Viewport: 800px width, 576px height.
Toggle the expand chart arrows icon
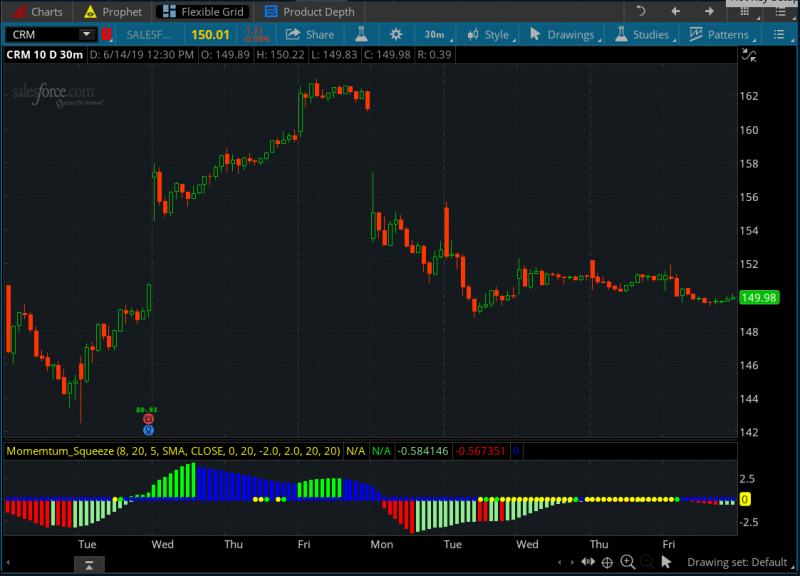click(x=748, y=56)
